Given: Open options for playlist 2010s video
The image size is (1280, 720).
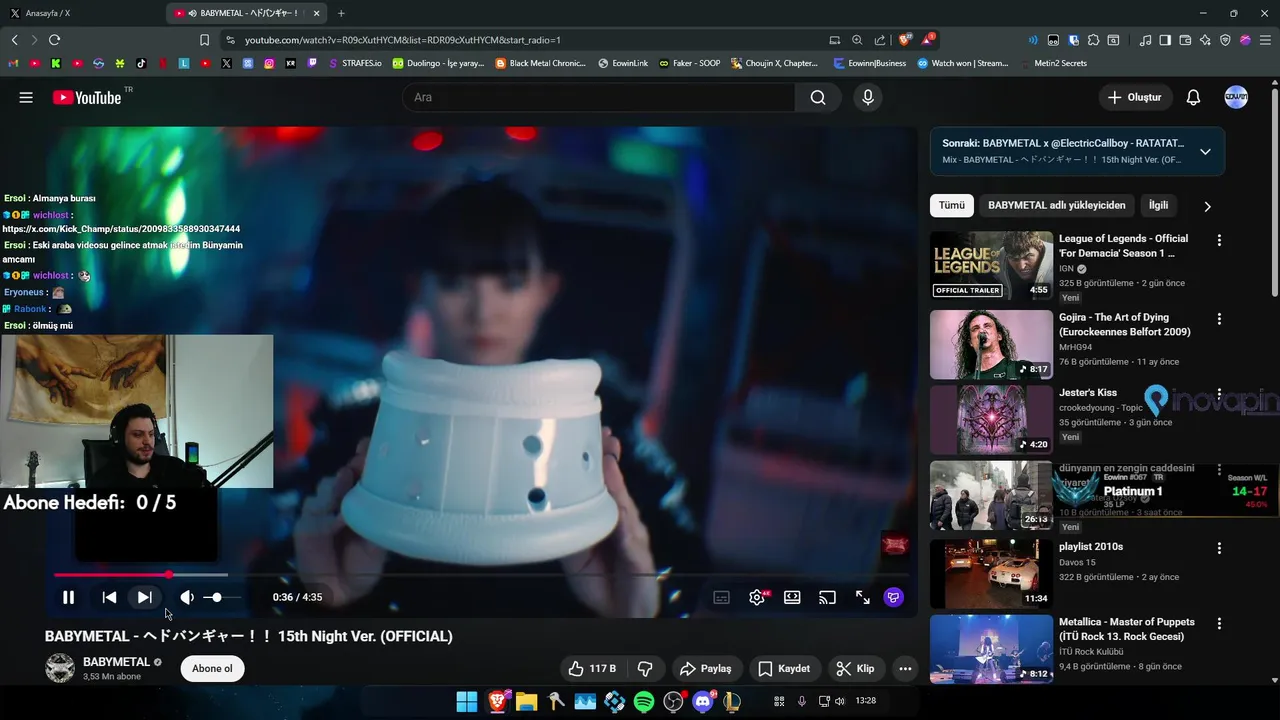Looking at the screenshot, I should click(1219, 548).
